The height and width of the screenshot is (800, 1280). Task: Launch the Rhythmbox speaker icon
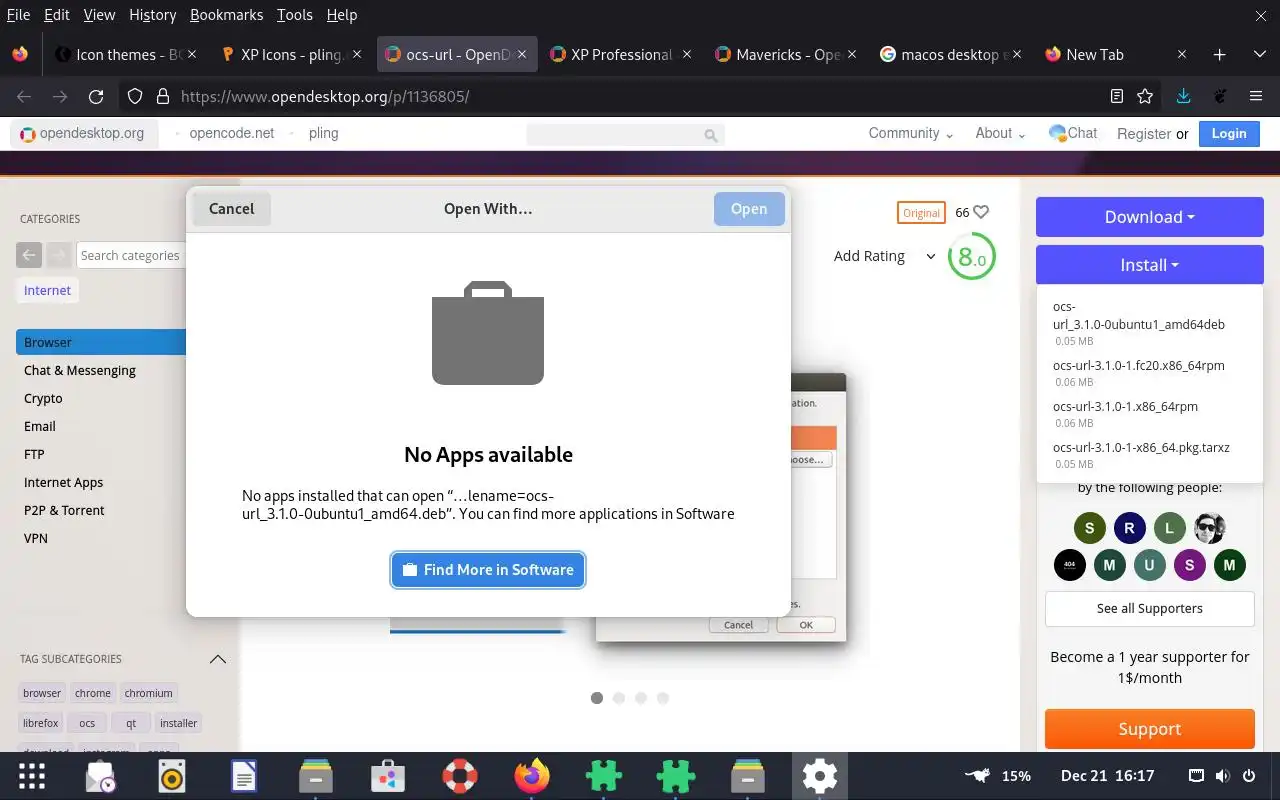pos(172,776)
